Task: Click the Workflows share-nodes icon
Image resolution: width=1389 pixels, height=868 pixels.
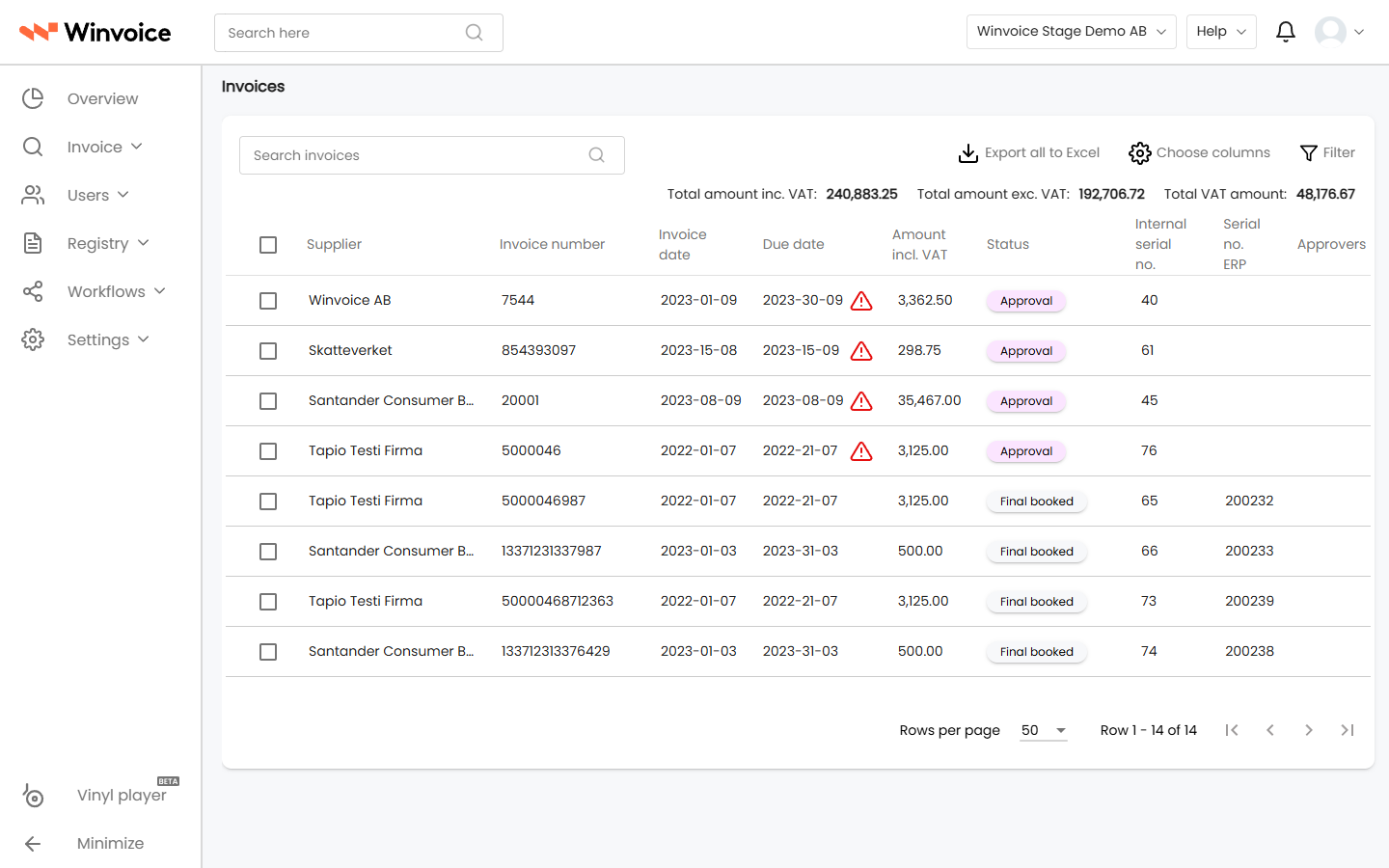Action: [x=33, y=291]
